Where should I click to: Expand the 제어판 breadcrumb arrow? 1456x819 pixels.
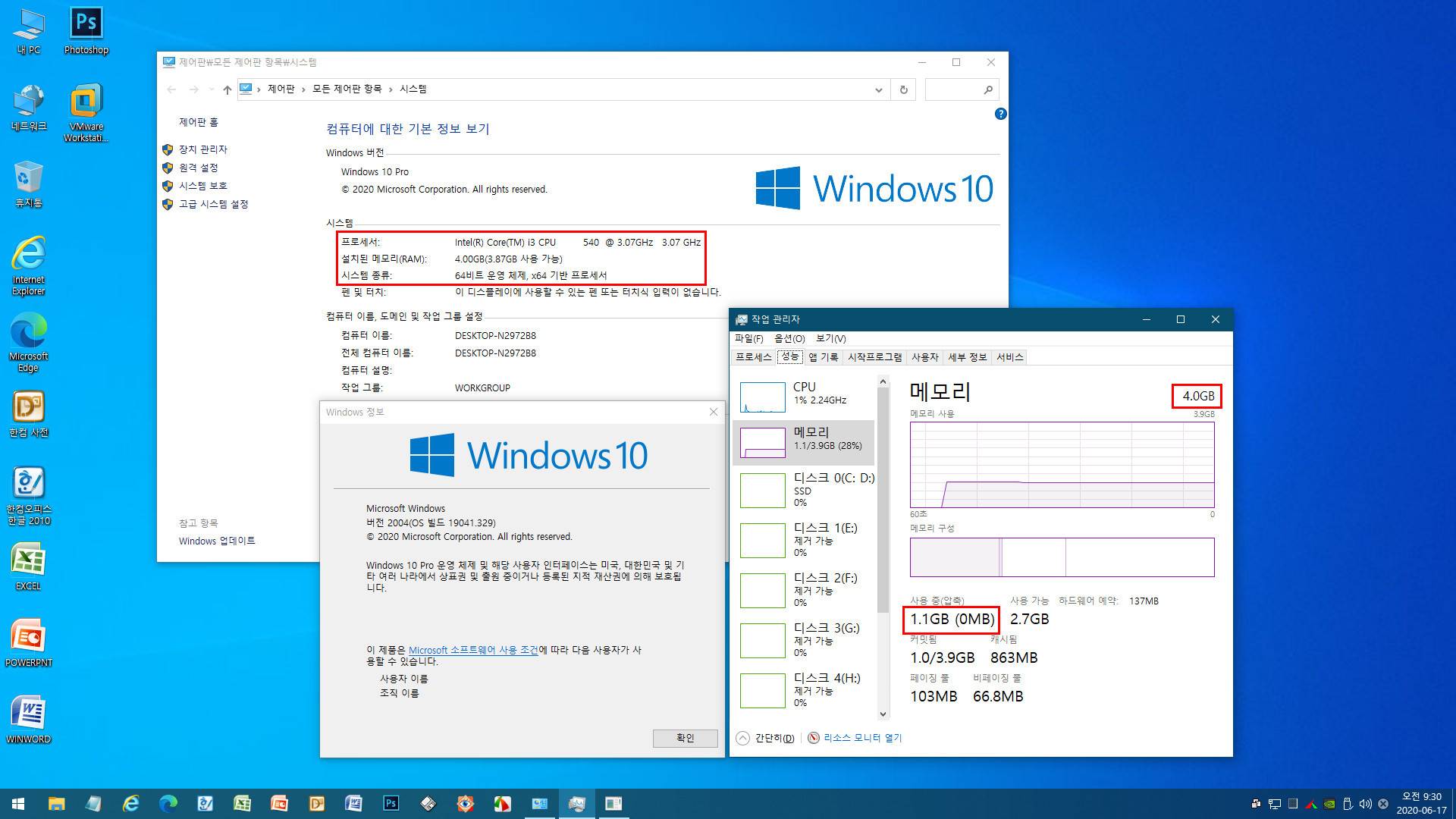(x=303, y=89)
